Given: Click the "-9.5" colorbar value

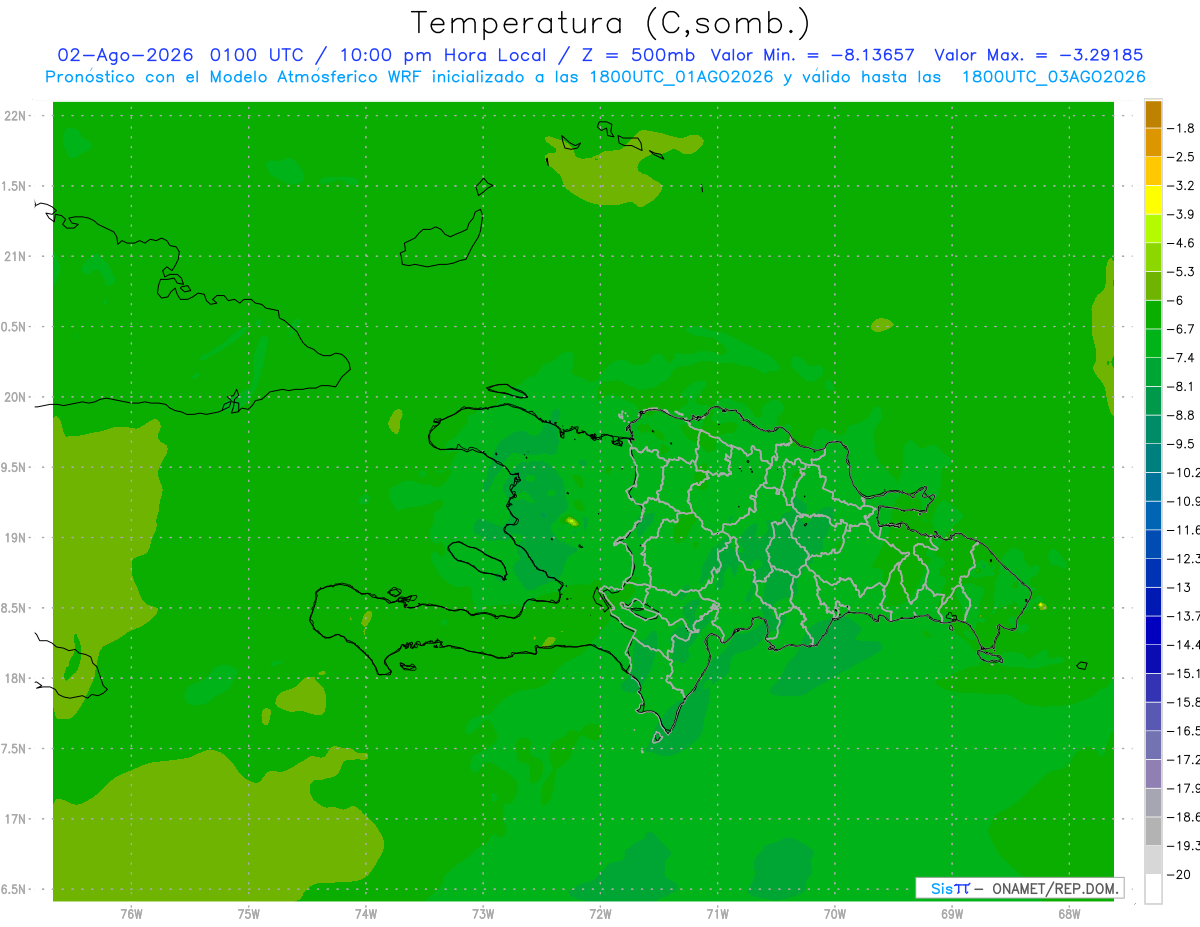Looking at the screenshot, I should pyautogui.click(x=1182, y=443).
